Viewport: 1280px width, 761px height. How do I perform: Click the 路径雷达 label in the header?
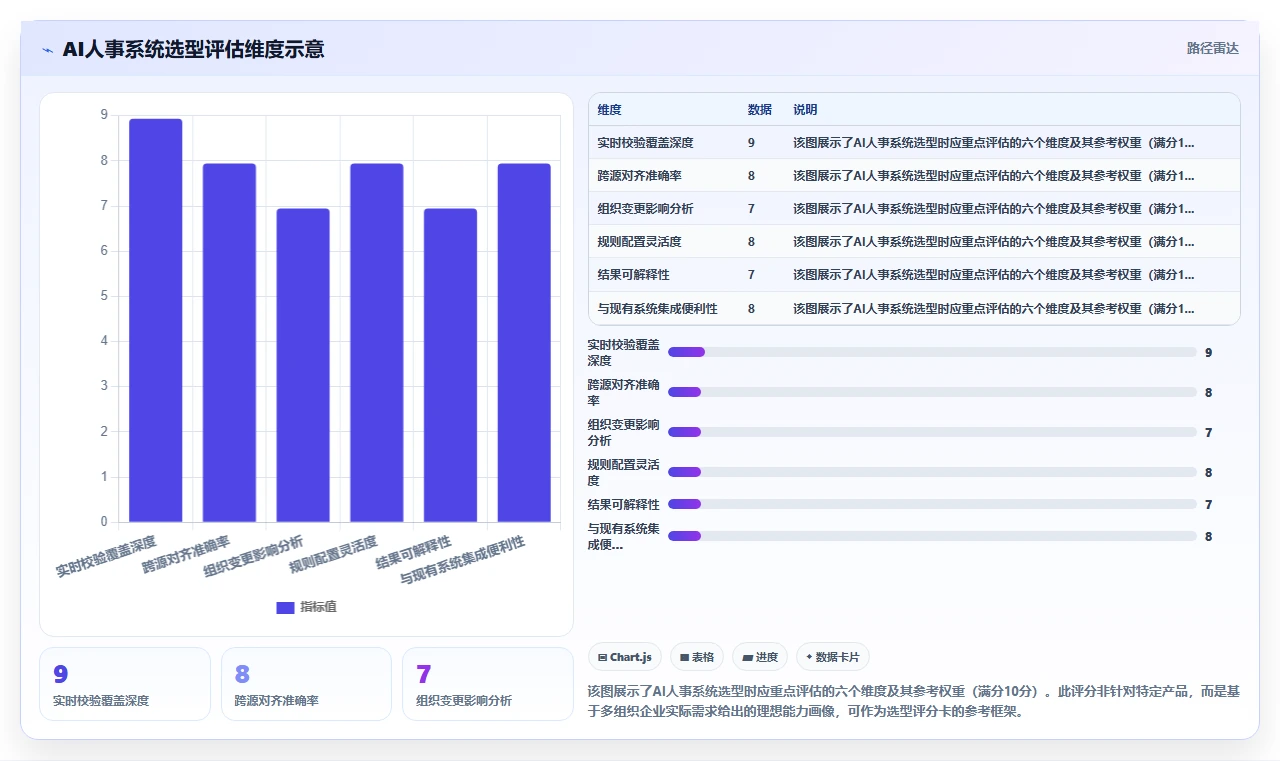1212,48
